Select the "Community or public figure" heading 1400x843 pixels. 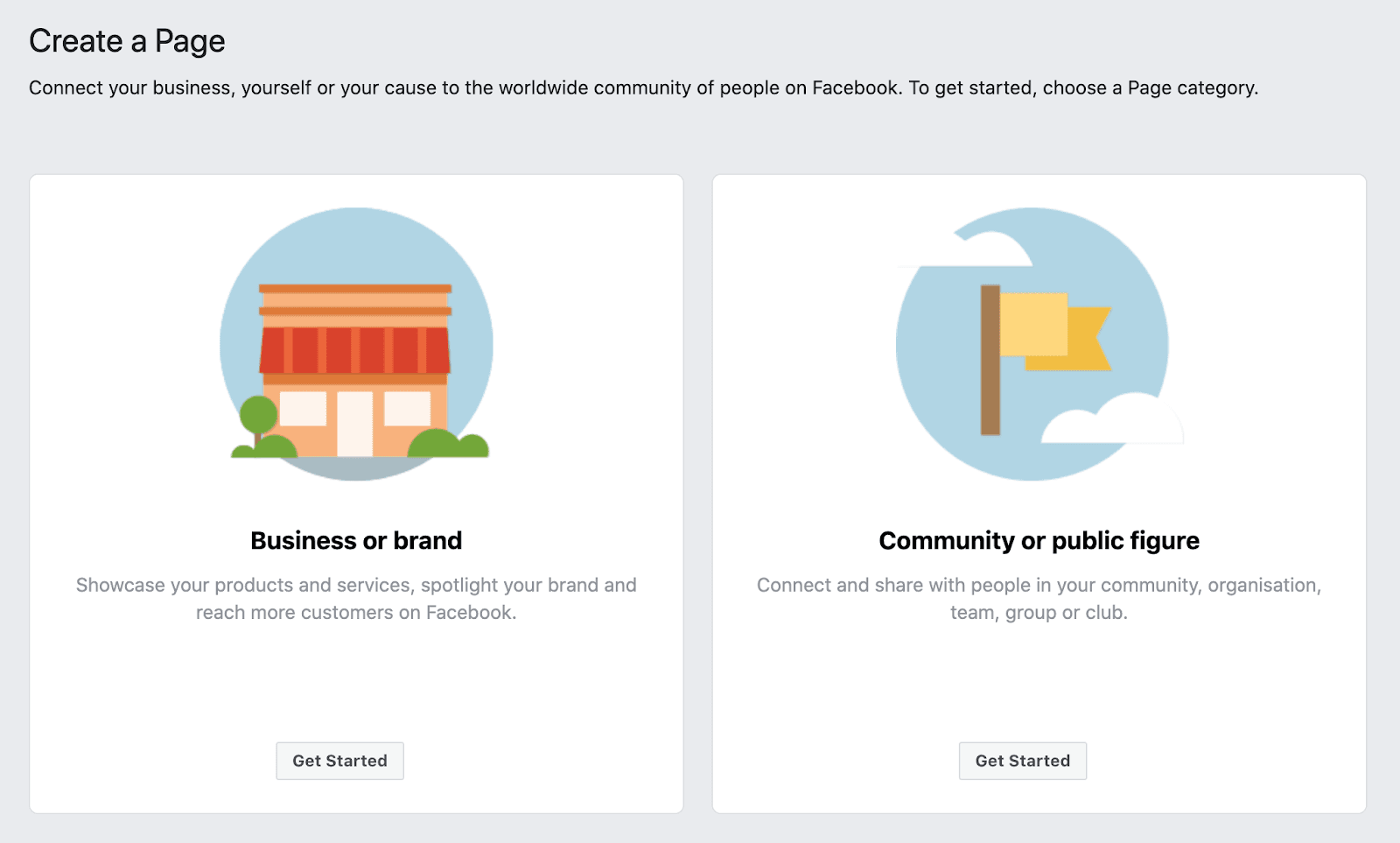1039,541
